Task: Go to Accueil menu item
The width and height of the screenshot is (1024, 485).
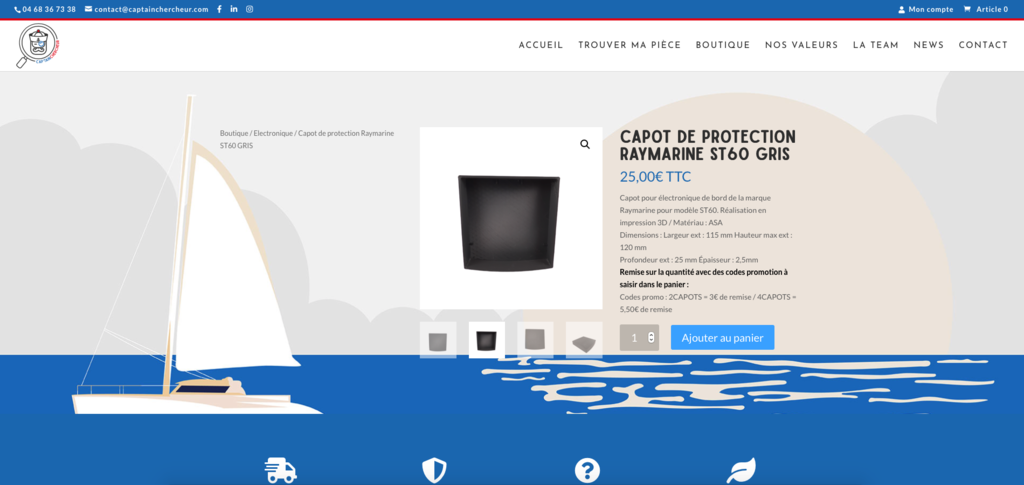Action: 541,45
